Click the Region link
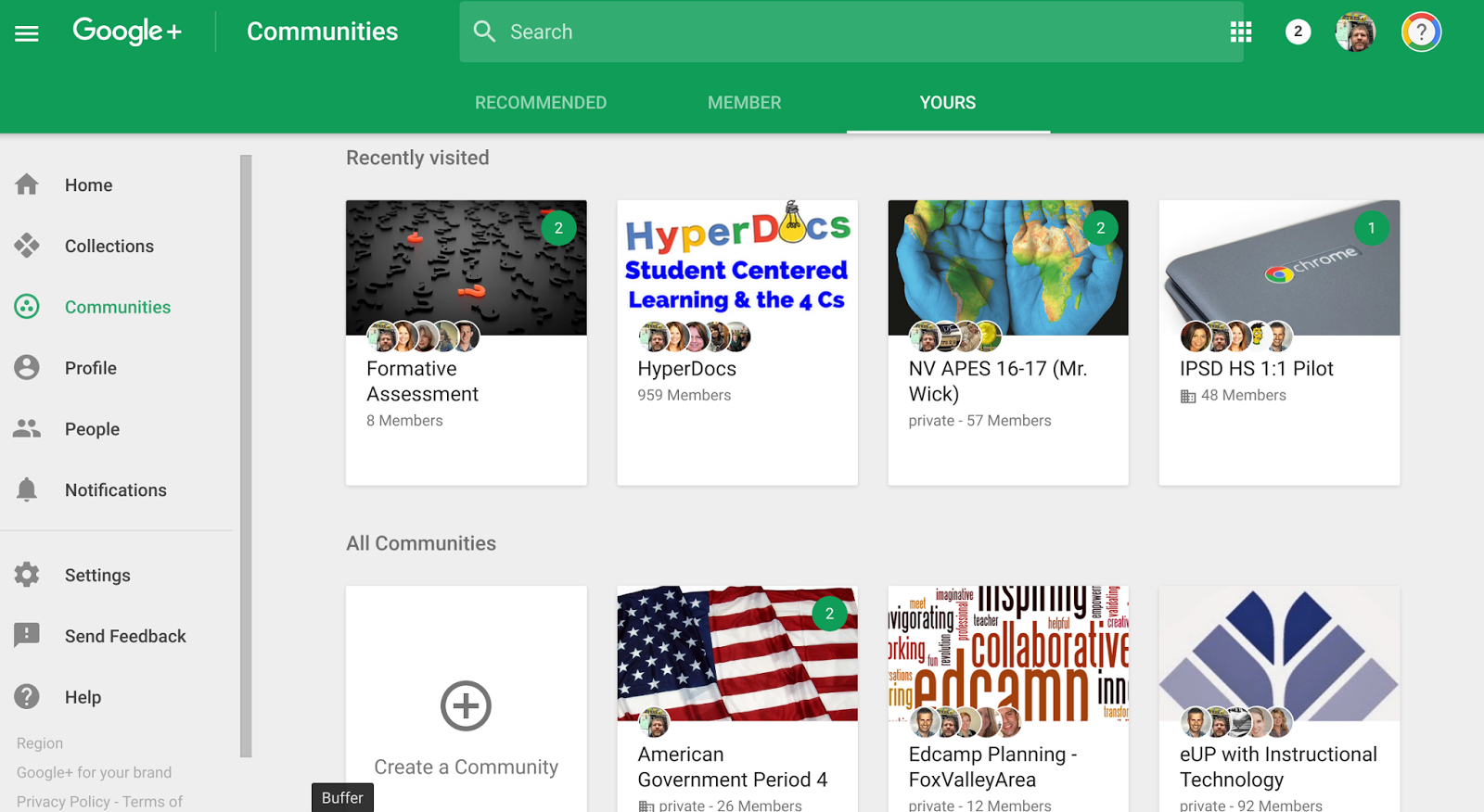Image resolution: width=1484 pixels, height=812 pixels. pyautogui.click(x=40, y=743)
